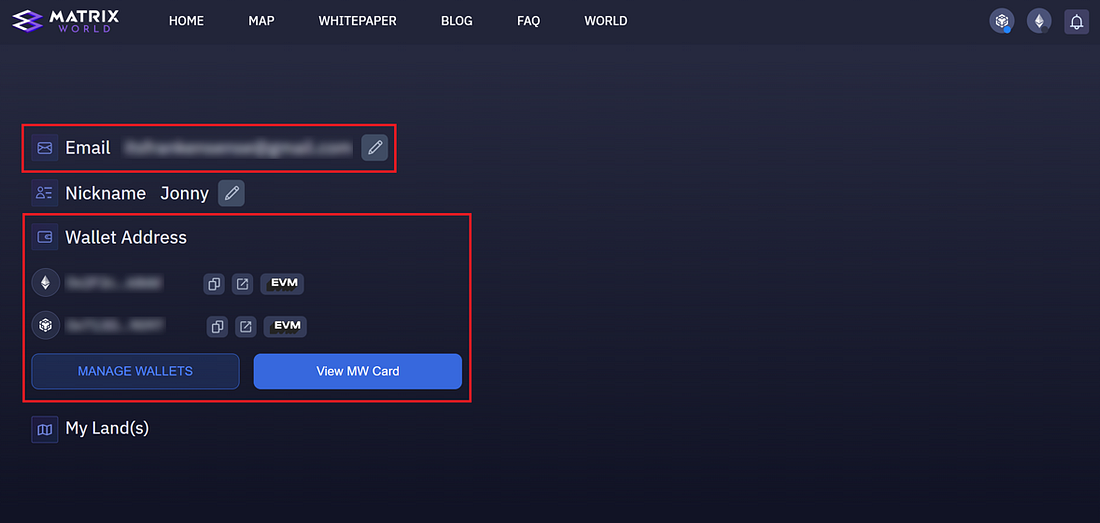Edit nickname Jonny with pencil icon
Screen dimensions: 1100x523
[x=231, y=193]
